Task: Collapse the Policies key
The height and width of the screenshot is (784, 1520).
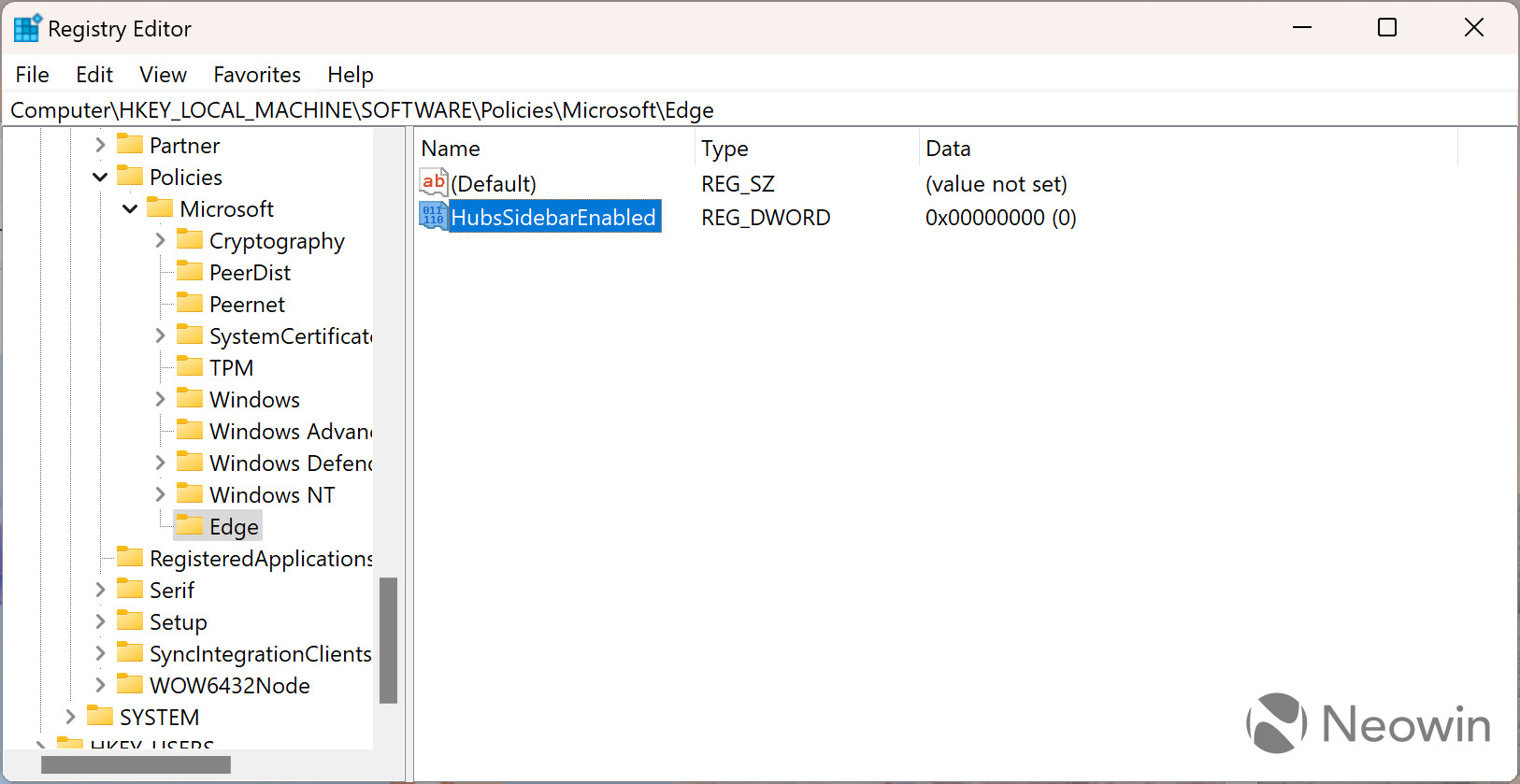Action: [100, 178]
